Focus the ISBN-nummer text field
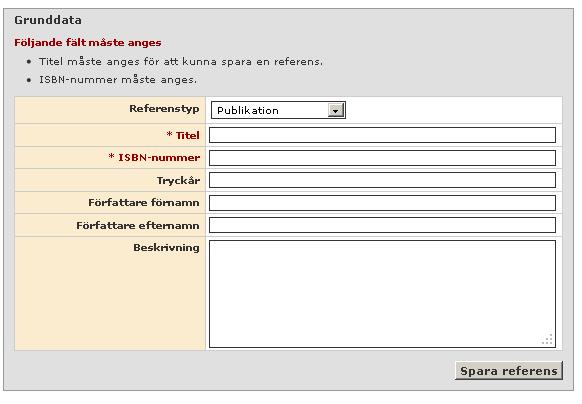Image resolution: width=582 pixels, height=404 pixels. [382, 158]
